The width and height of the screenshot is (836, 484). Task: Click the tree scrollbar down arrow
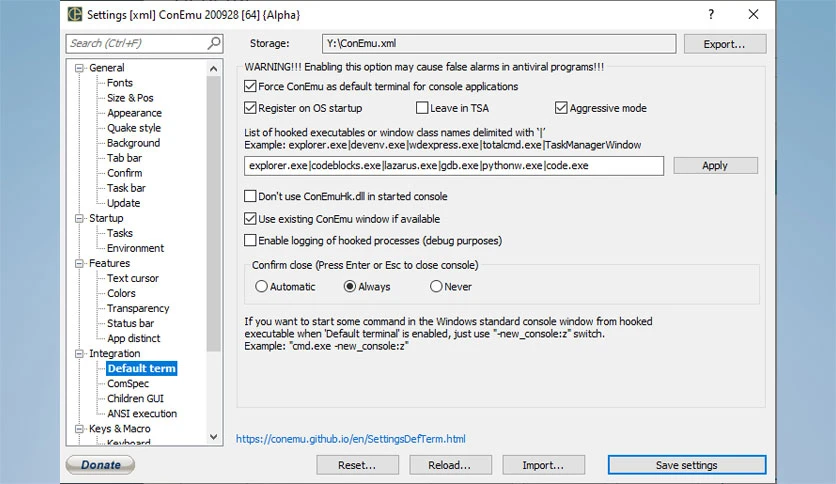213,437
